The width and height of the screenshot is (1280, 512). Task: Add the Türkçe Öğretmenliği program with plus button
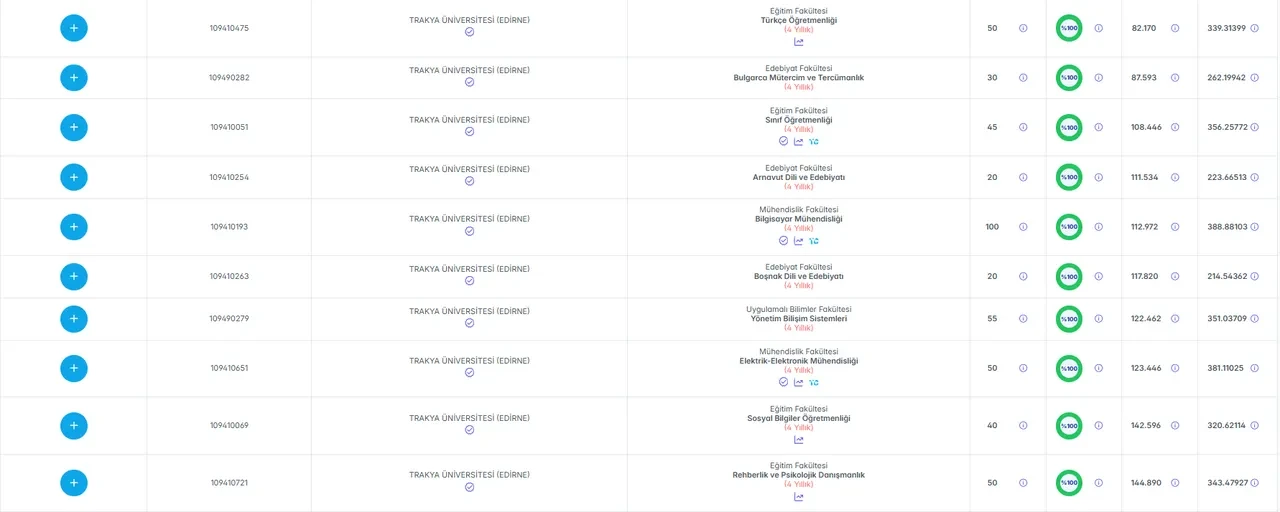tap(74, 28)
